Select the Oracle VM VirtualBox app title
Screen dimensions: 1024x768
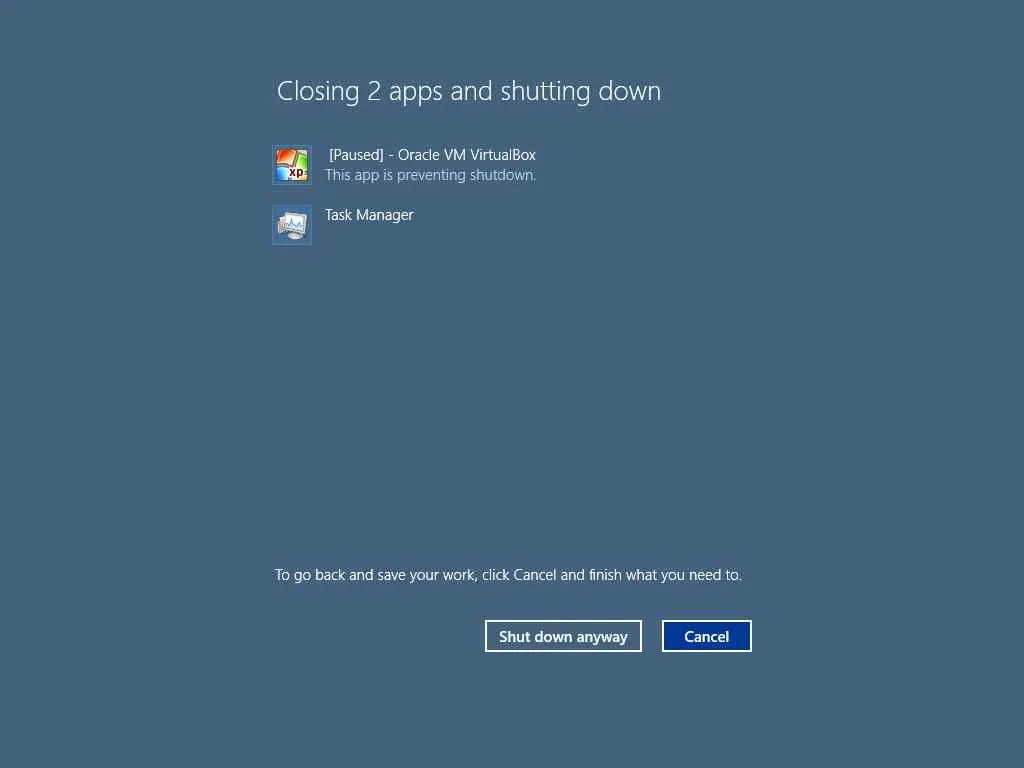point(432,155)
